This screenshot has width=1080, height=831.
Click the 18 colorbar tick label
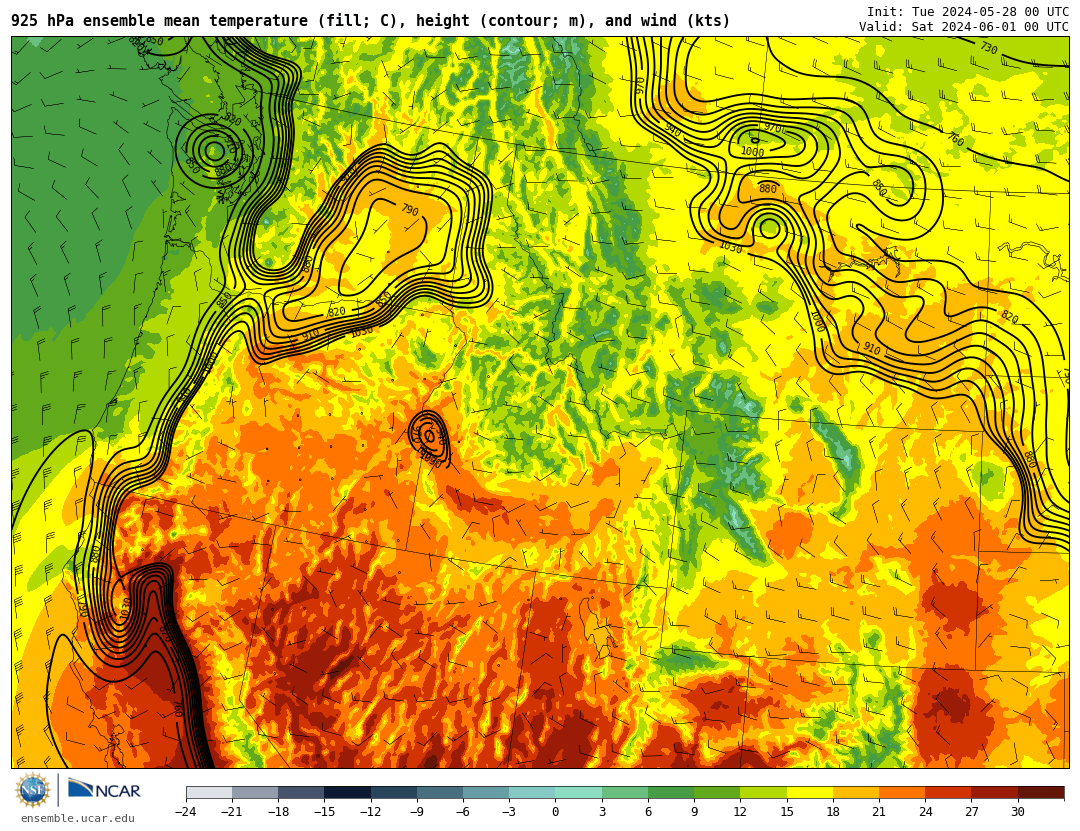click(833, 812)
